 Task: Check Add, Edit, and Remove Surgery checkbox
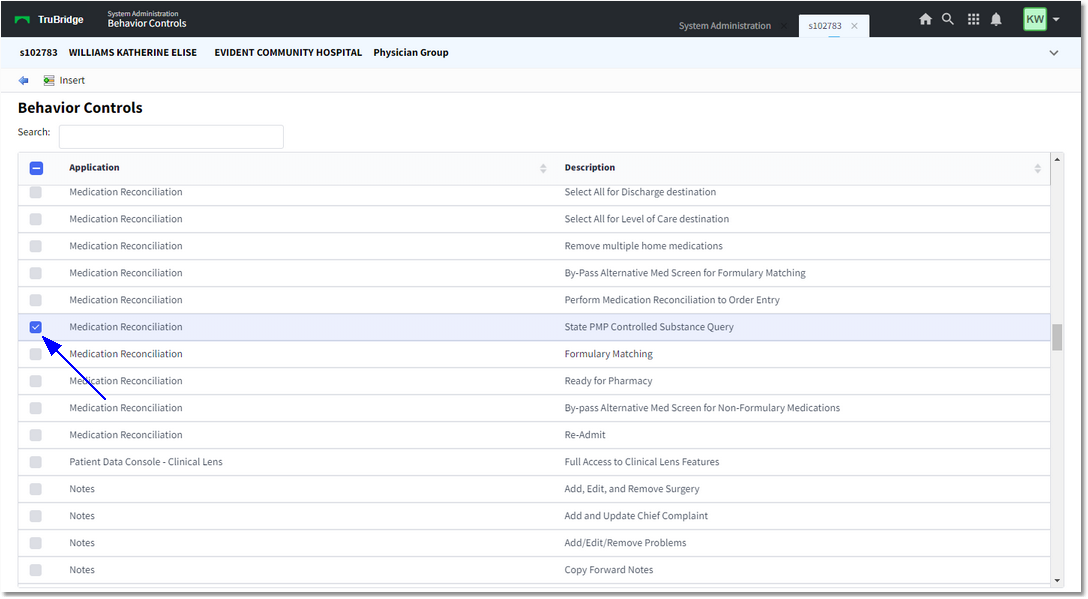[x=35, y=489]
